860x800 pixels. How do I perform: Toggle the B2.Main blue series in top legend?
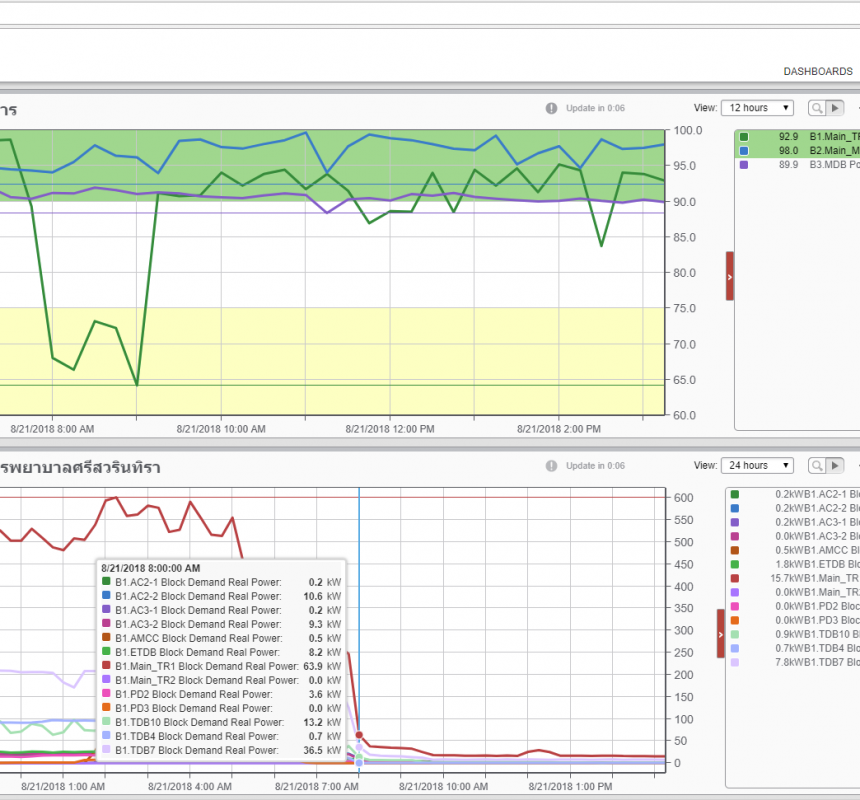click(x=743, y=151)
